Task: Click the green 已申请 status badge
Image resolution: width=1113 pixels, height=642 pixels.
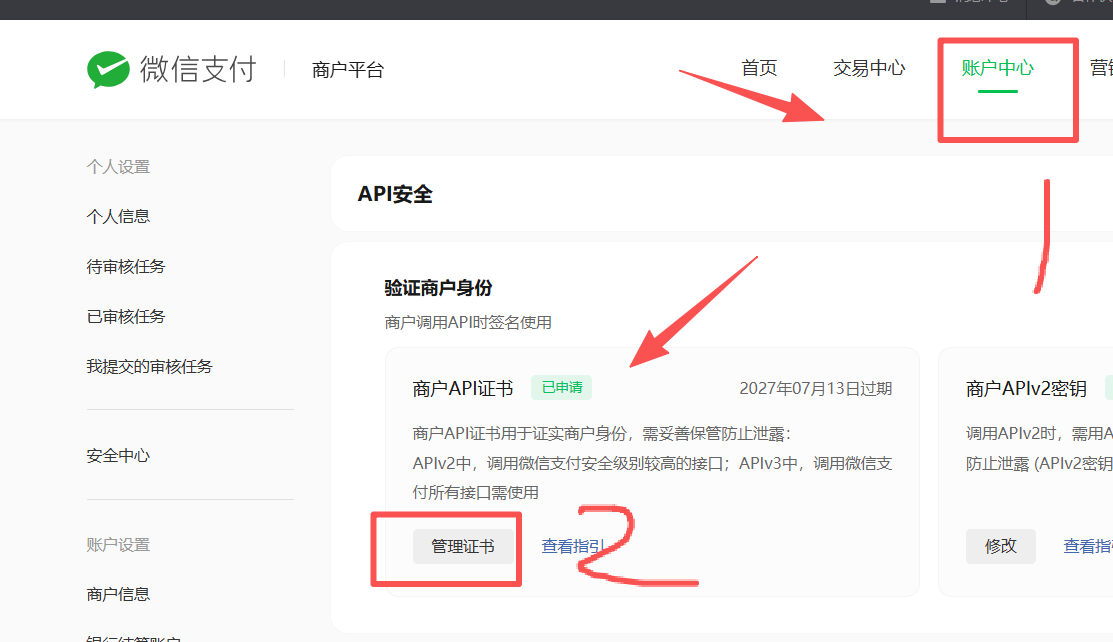Action: pos(562,388)
